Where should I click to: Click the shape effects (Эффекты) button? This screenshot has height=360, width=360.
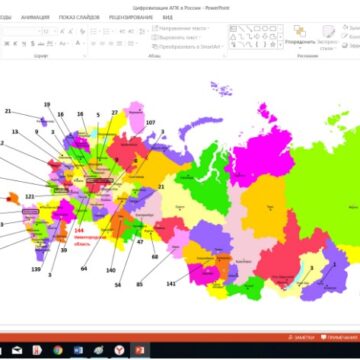pos(351,46)
